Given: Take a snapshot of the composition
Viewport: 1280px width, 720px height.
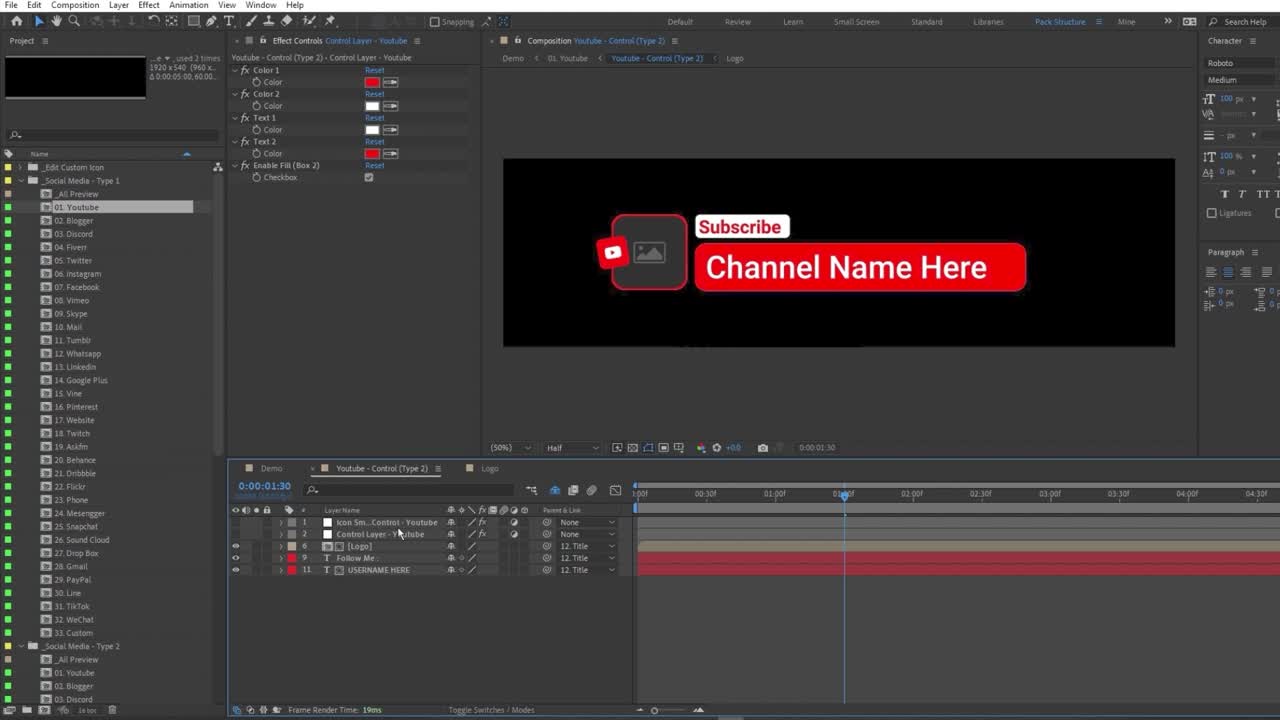Looking at the screenshot, I should point(763,447).
